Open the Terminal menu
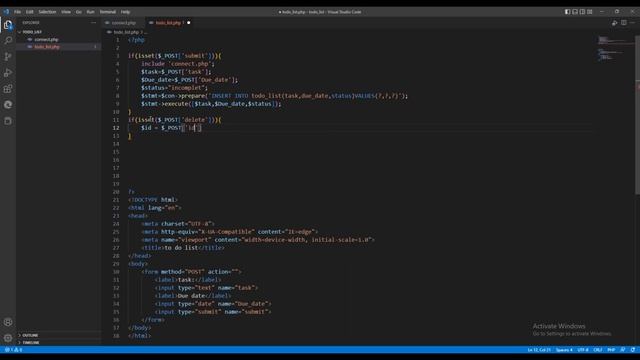Image resolution: width=640 pixels, height=360 pixels. [108, 12]
